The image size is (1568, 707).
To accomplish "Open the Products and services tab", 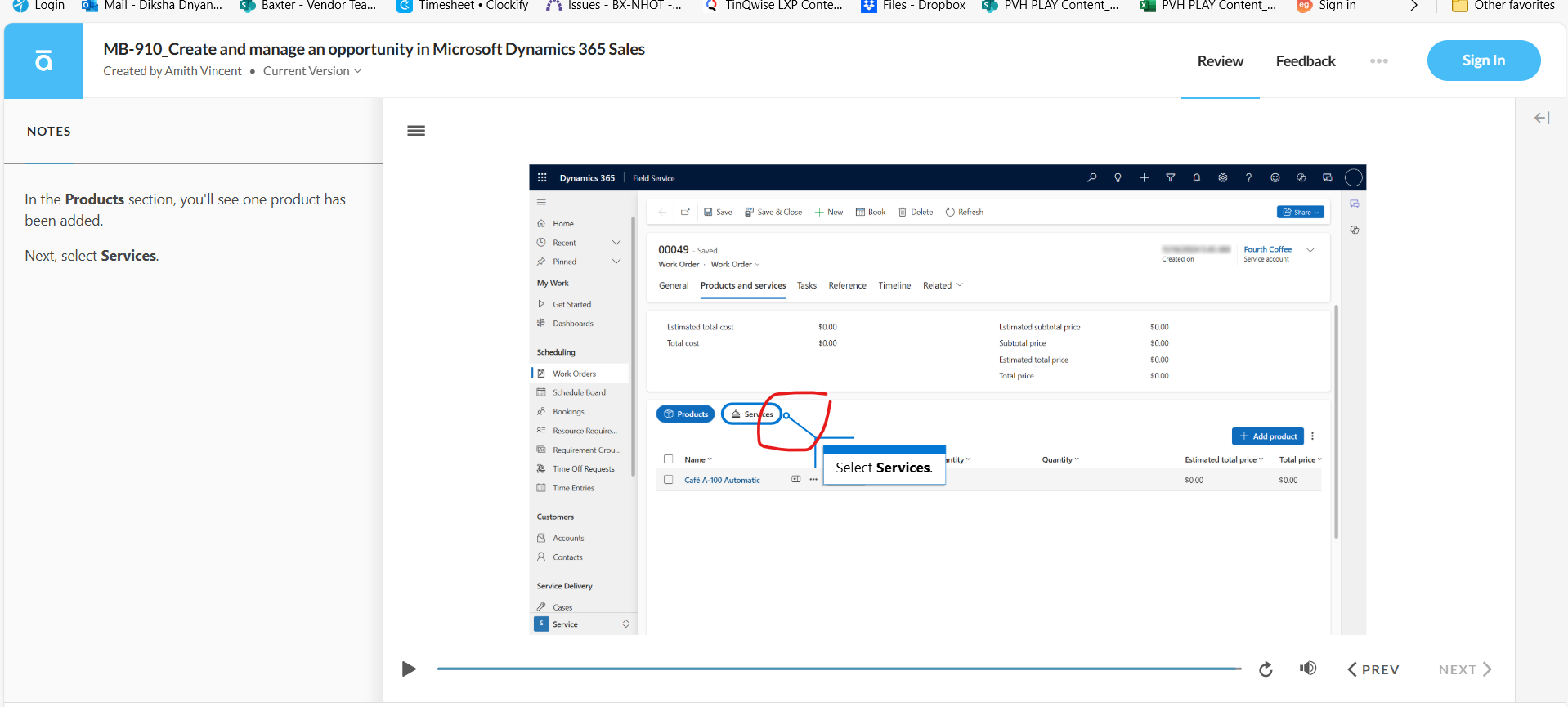I will 743,285.
